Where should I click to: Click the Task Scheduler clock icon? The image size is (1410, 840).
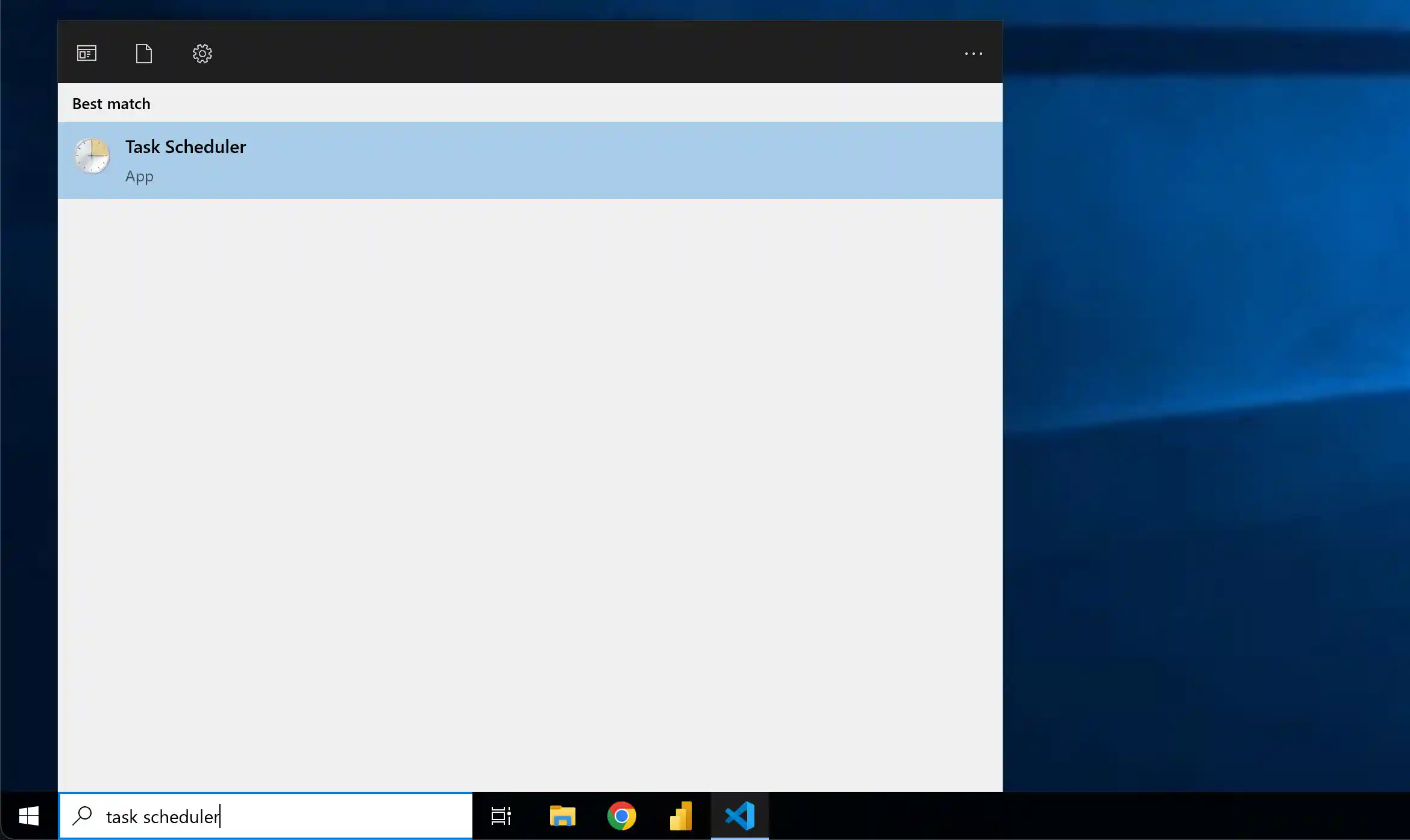92,156
